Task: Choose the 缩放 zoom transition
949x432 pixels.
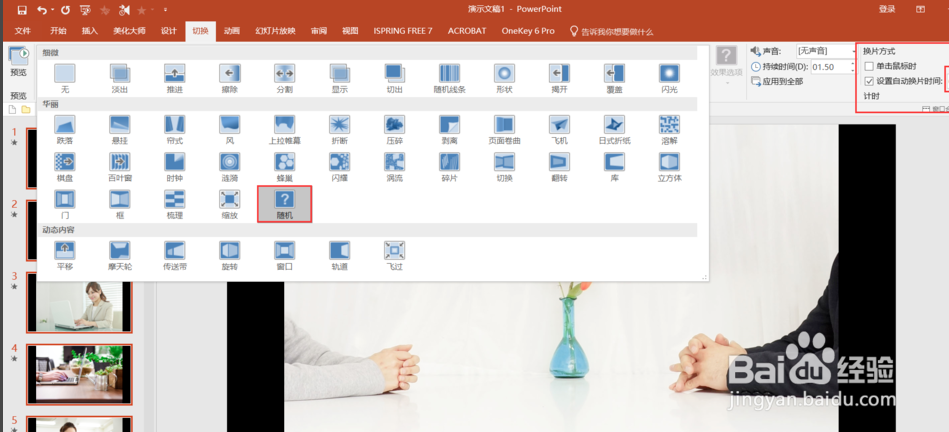Action: [x=229, y=205]
